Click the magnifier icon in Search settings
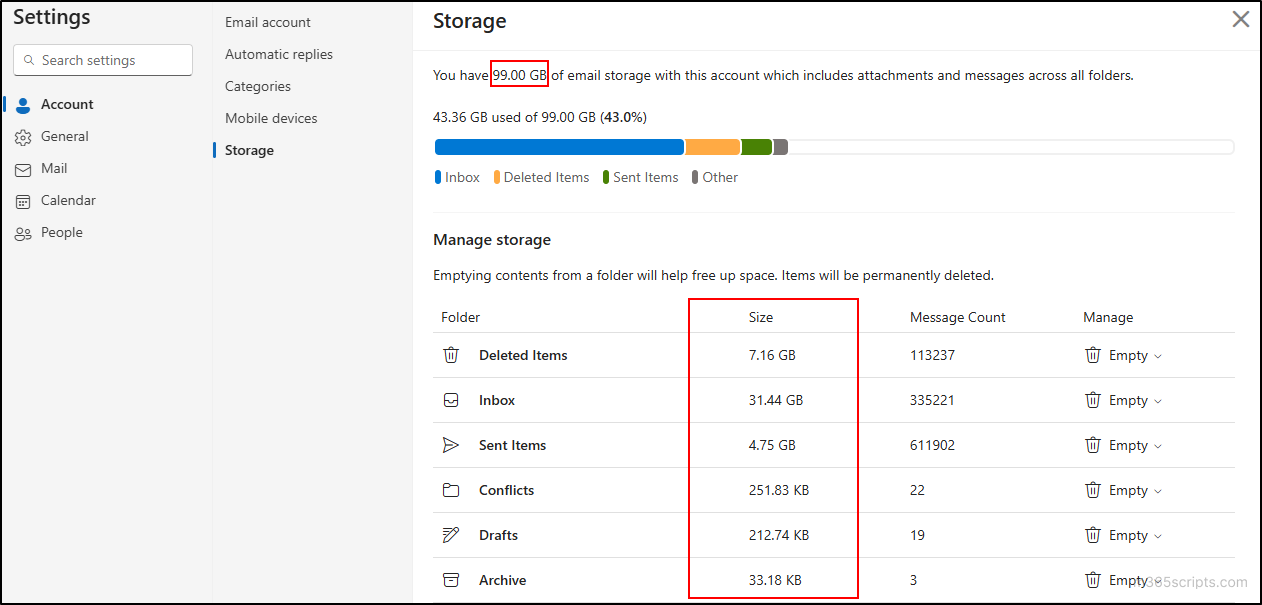1262x605 pixels. (29, 60)
